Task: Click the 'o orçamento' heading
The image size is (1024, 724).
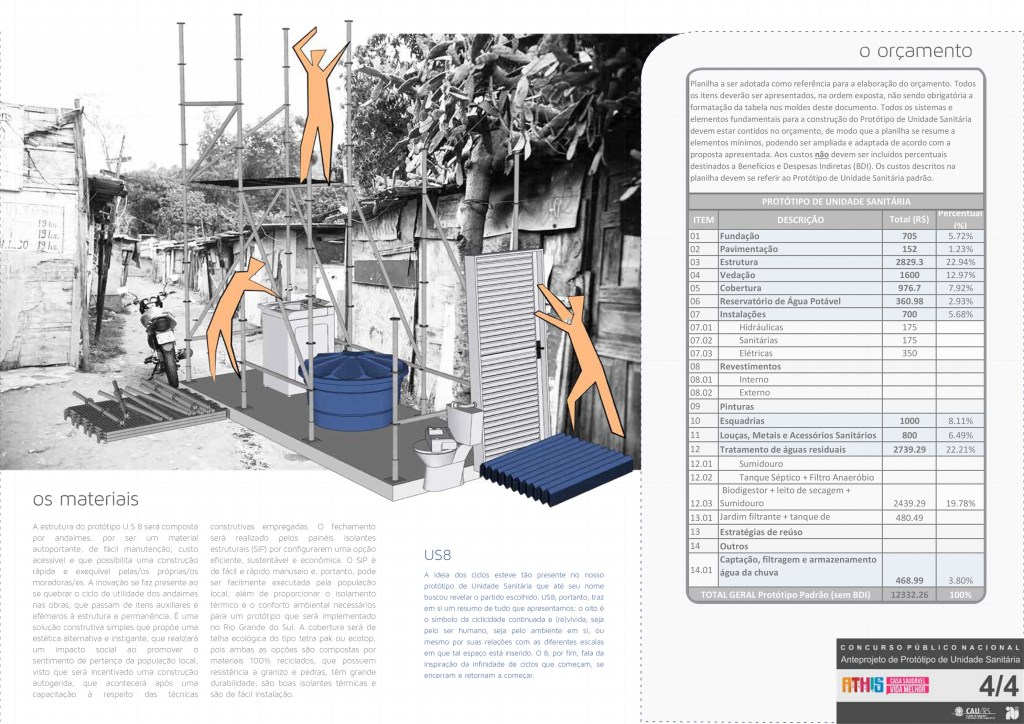Action: 915,51
